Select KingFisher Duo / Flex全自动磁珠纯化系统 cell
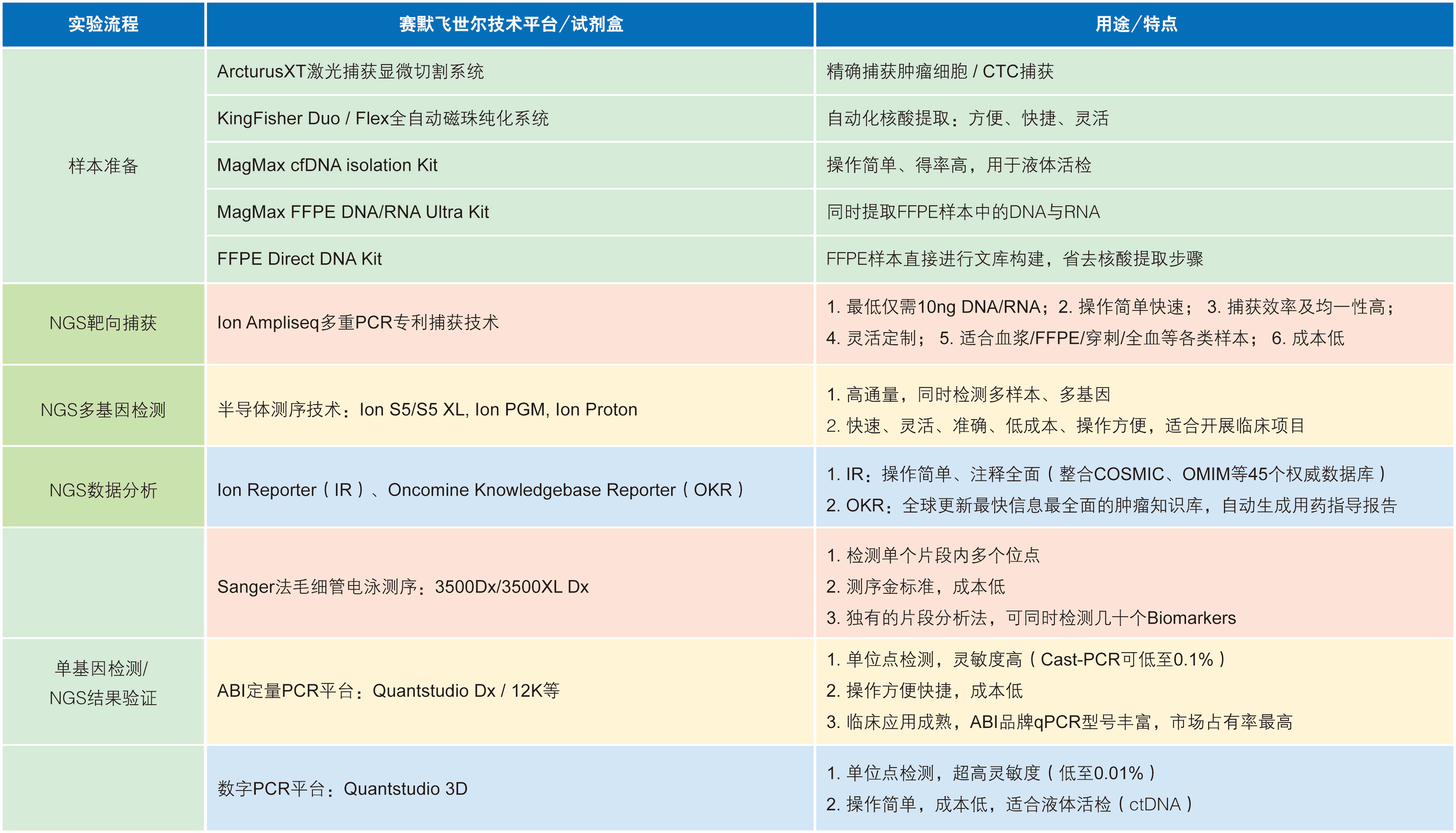 (510, 118)
